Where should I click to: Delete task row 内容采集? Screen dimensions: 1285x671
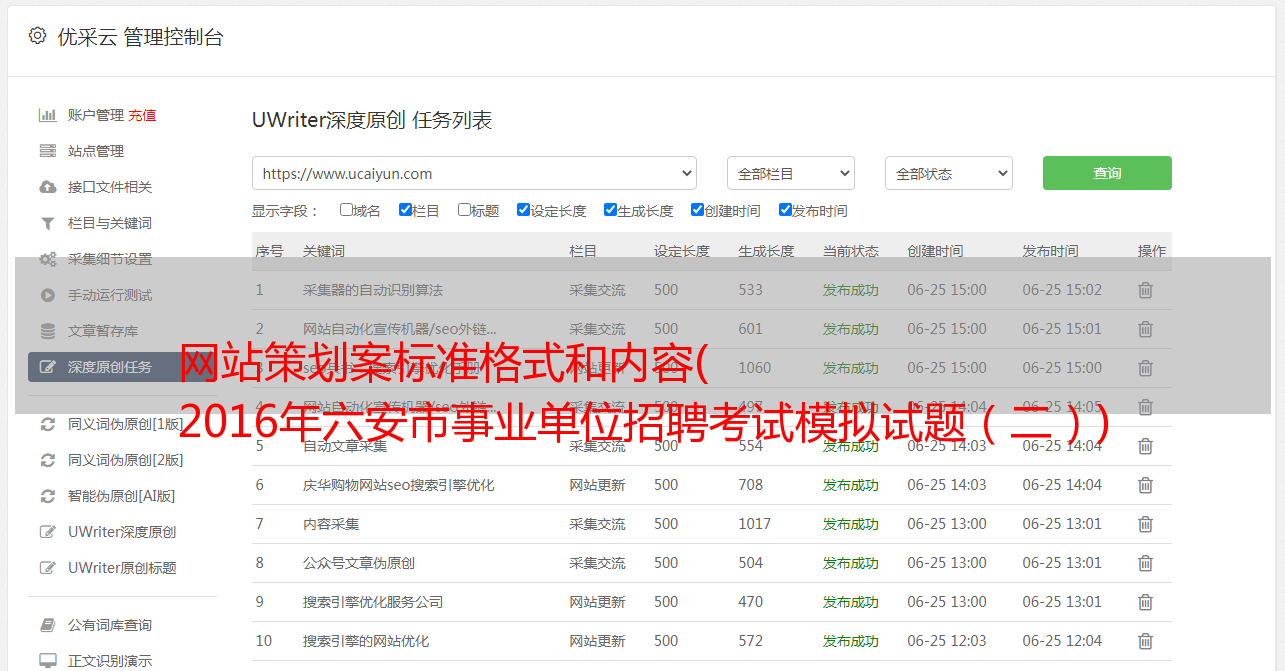1146,524
